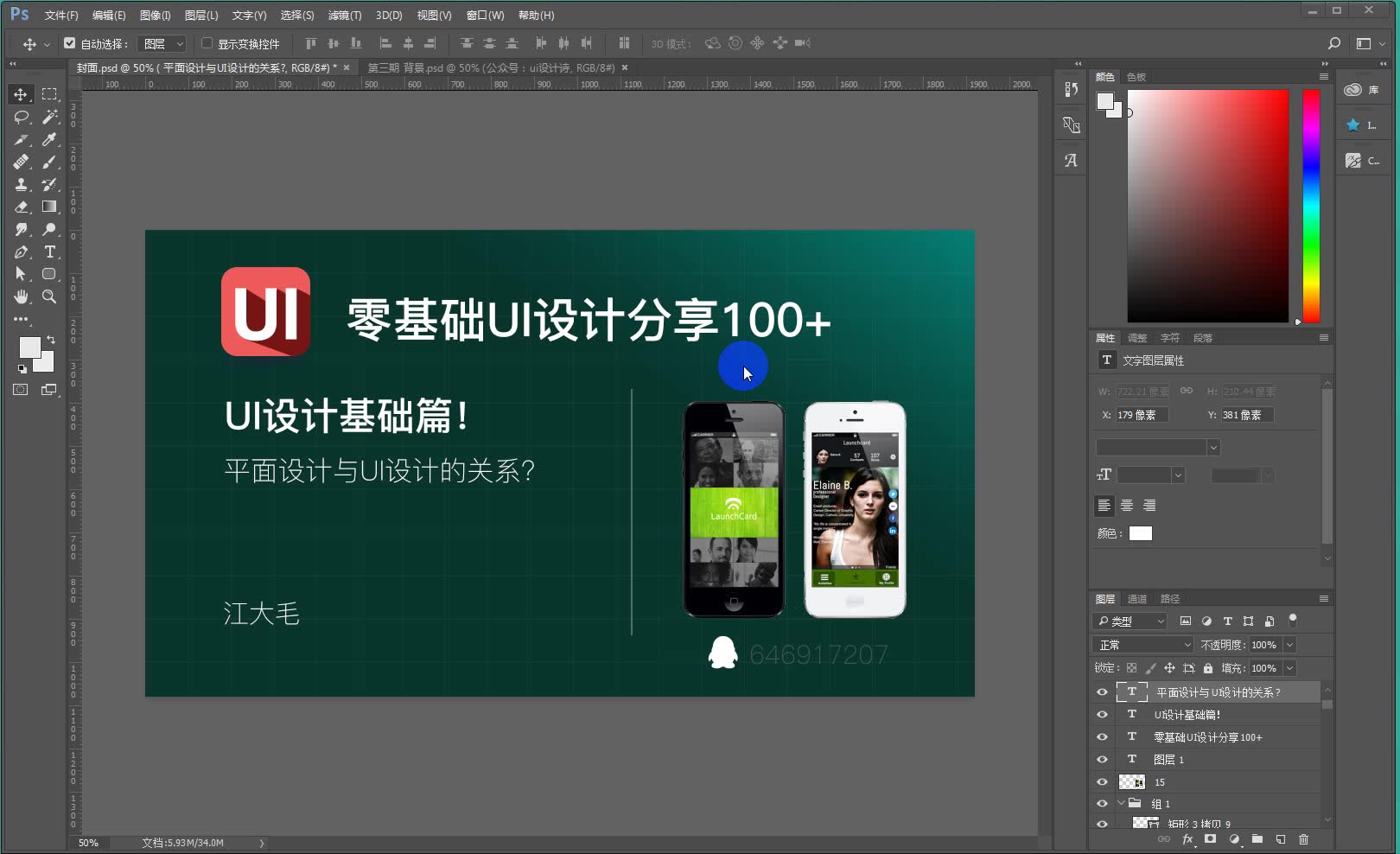
Task: Hide the UI设计基础篇! layer
Action: 1102,715
